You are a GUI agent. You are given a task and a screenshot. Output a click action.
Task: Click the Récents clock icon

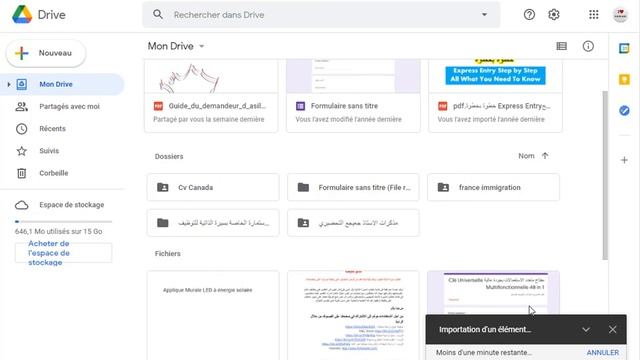point(22,129)
